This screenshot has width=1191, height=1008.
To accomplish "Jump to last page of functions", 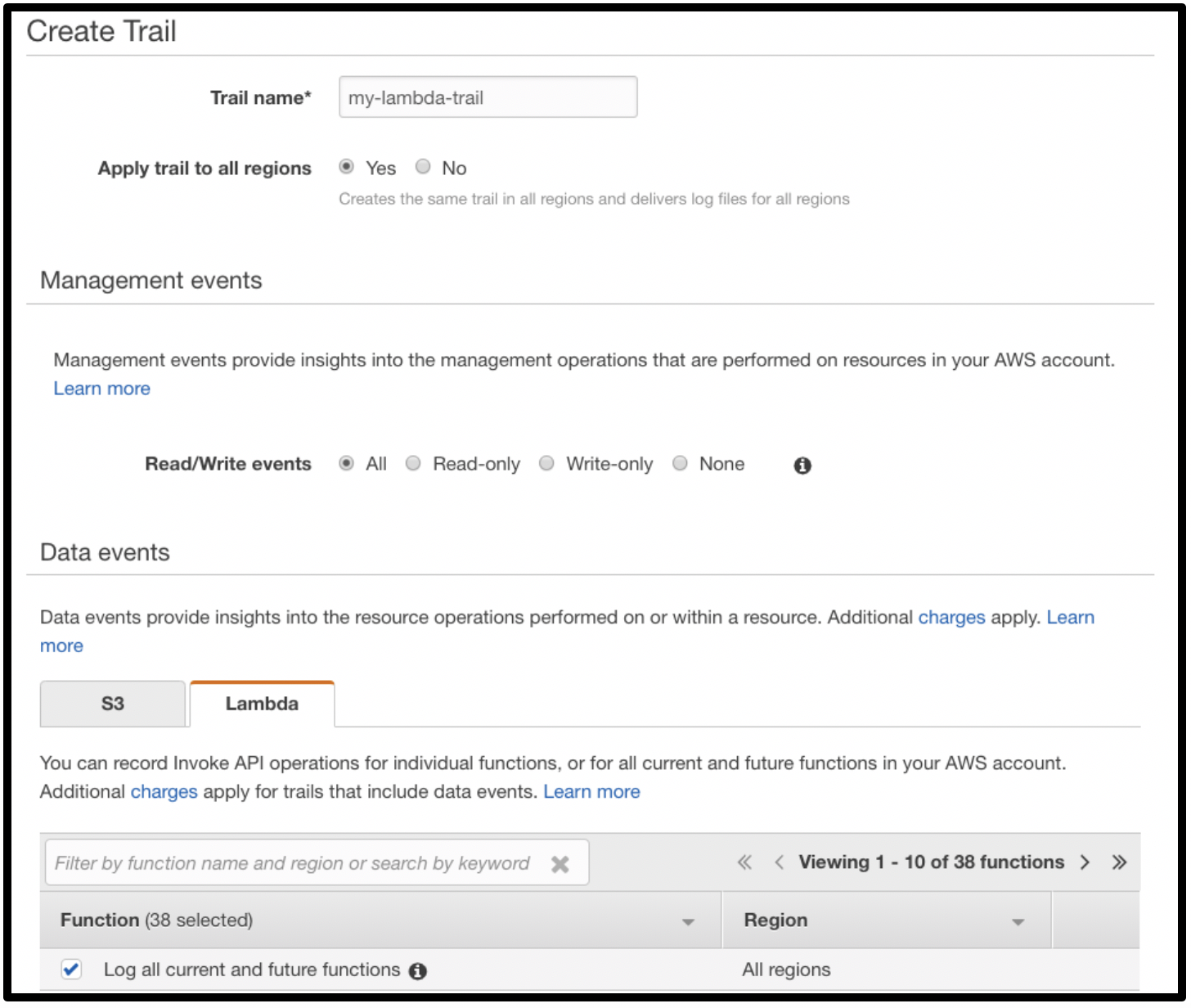I will tap(1119, 862).
